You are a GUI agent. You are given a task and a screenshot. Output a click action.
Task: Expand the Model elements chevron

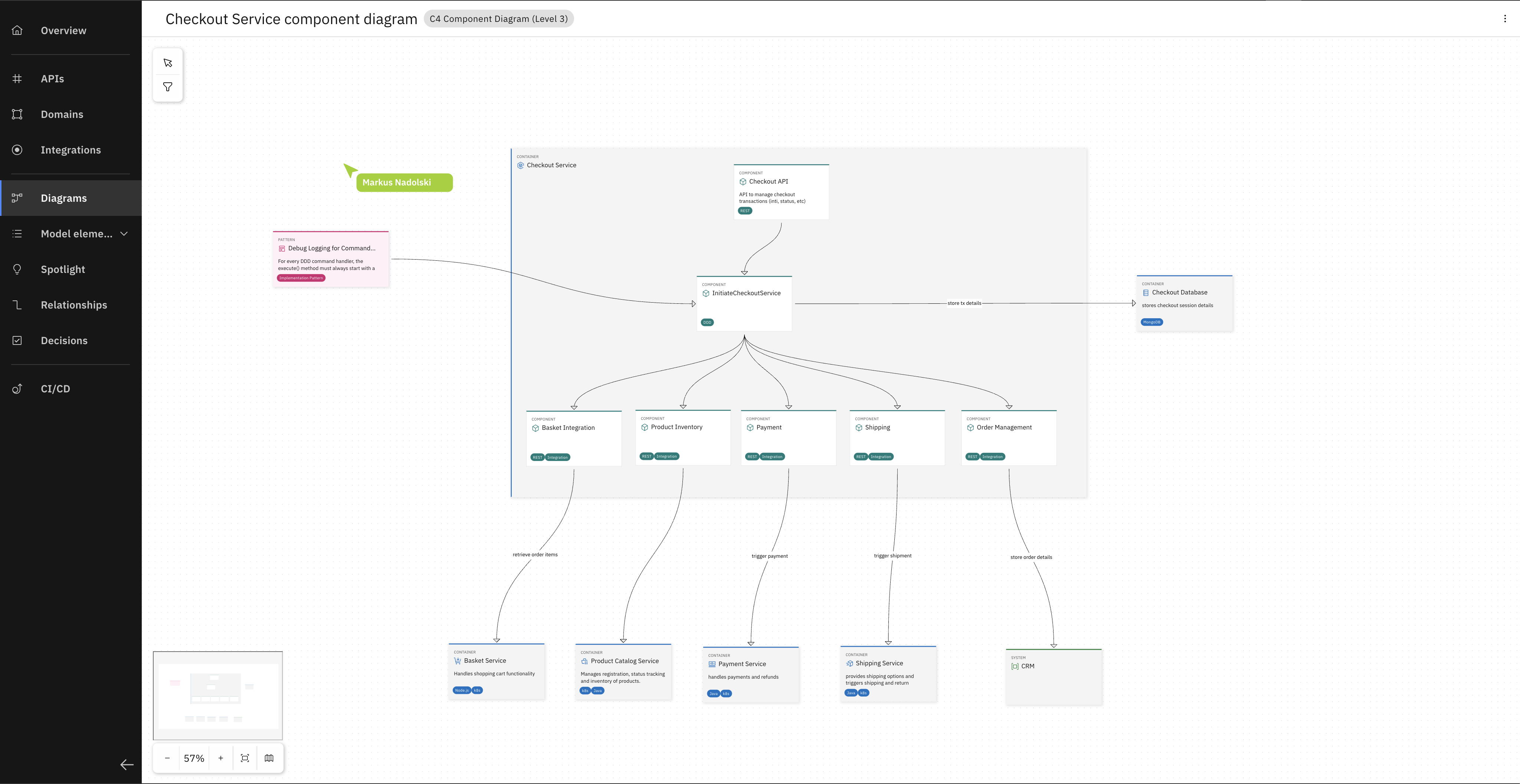tap(124, 233)
